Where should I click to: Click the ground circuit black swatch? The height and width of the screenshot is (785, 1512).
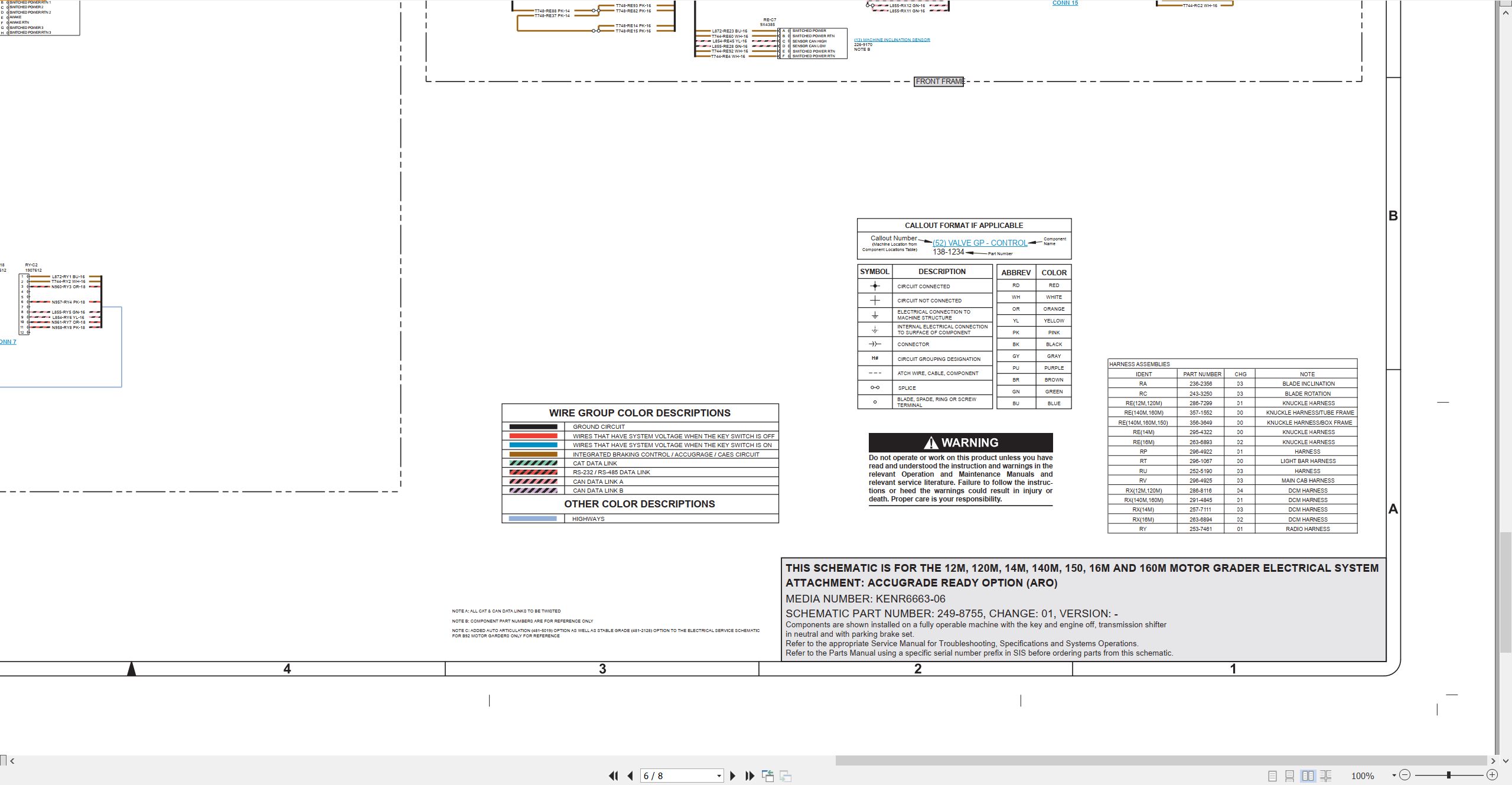click(x=533, y=426)
